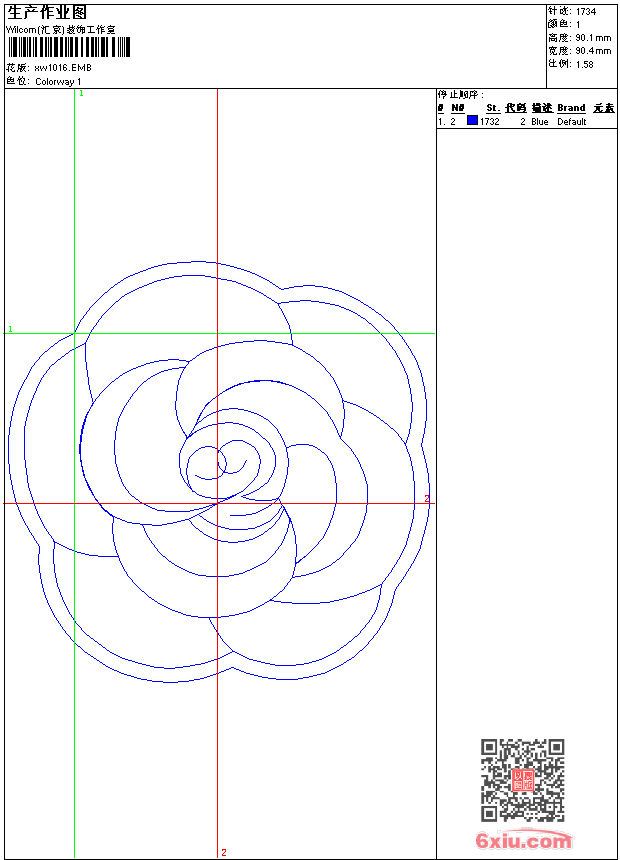Click the Brand column header
This screenshot has width=620, height=860.
[571, 108]
